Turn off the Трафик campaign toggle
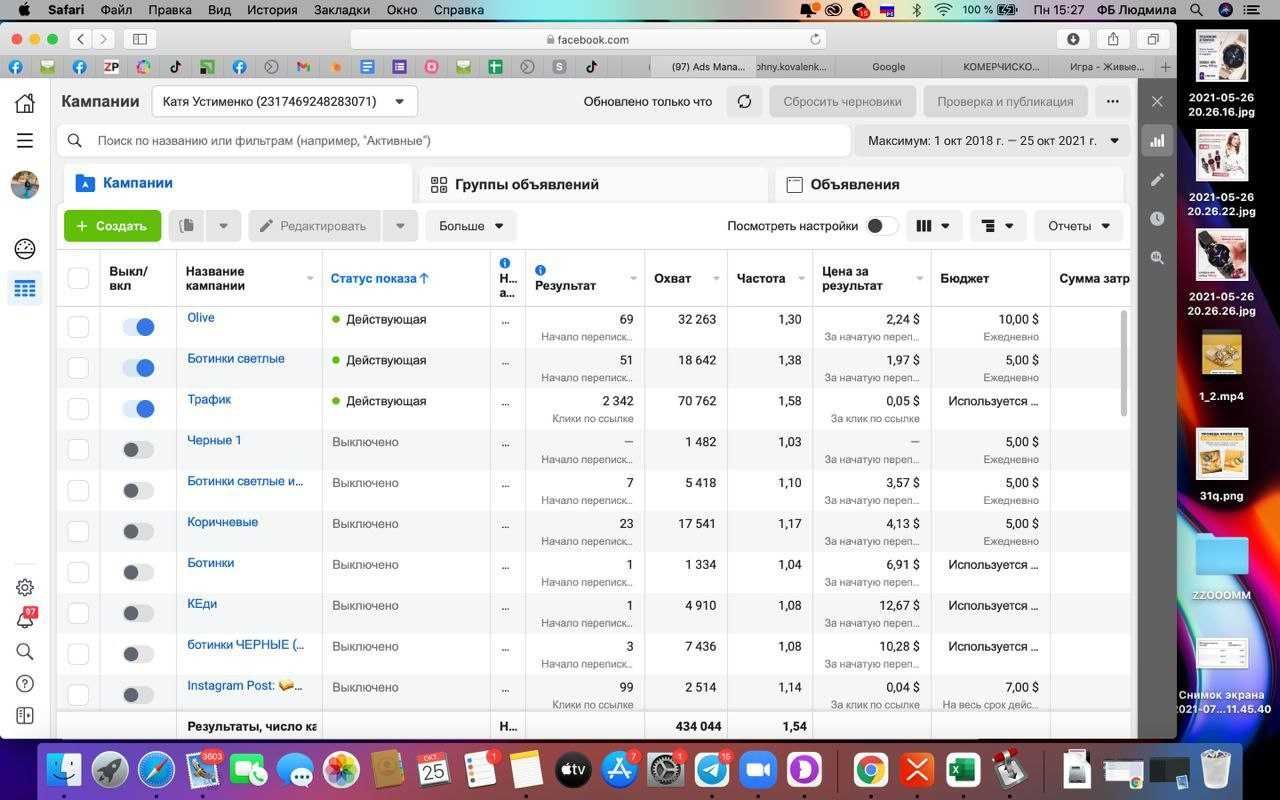Screen dimensions: 1280x800 point(138,409)
